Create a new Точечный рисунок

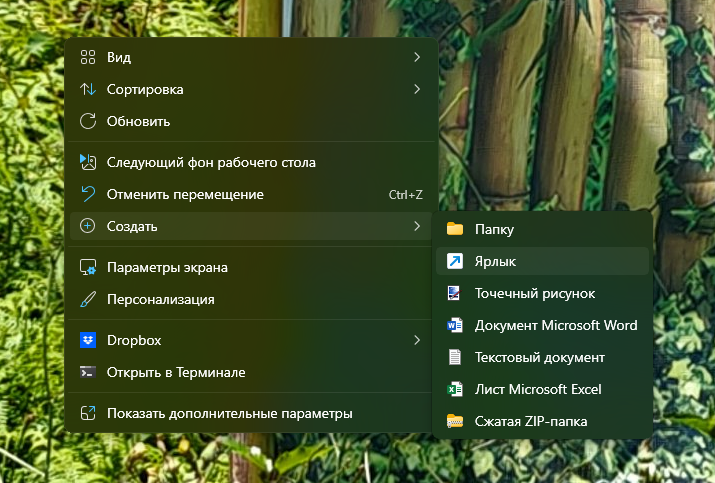tap(542, 293)
